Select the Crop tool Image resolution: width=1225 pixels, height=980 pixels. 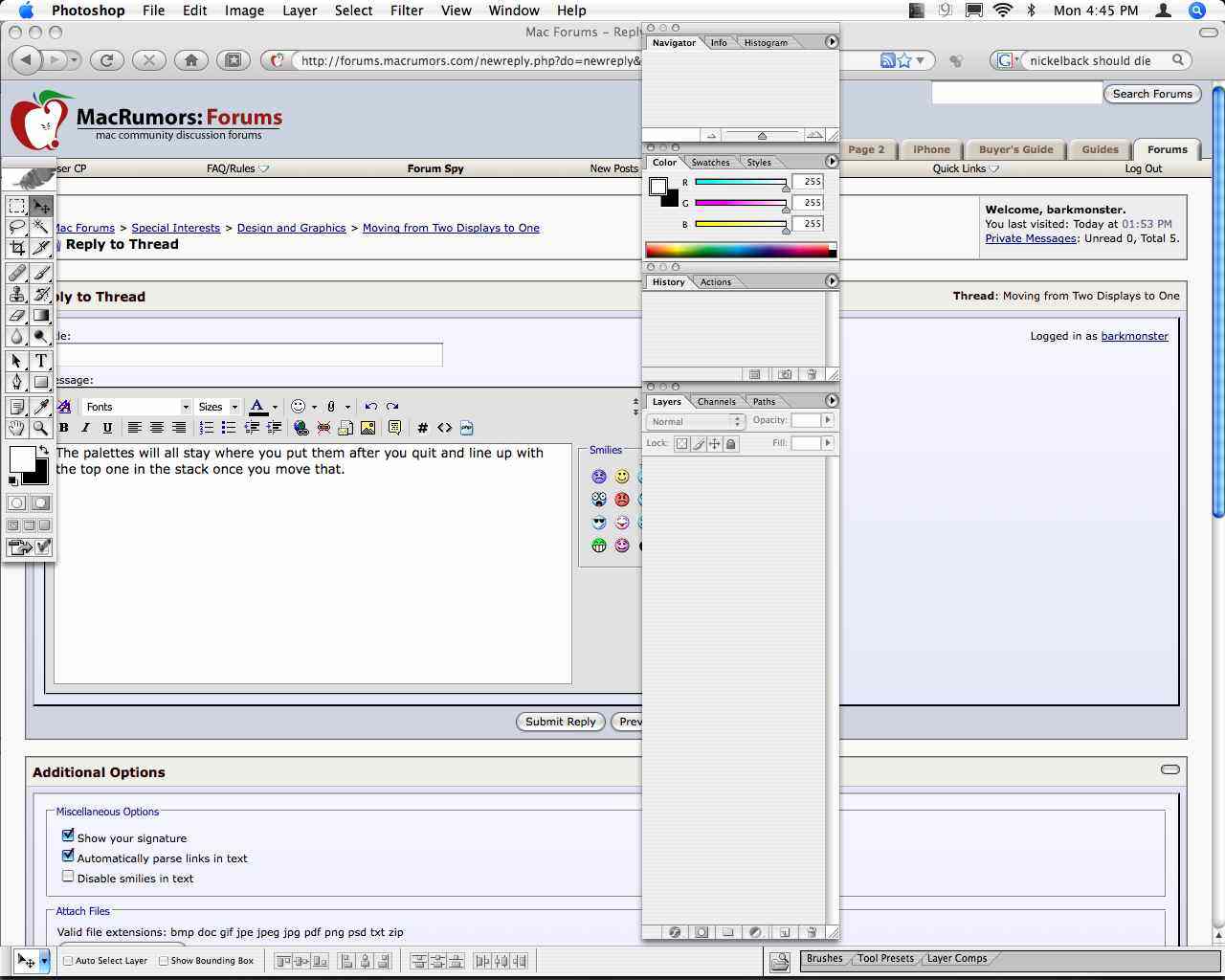click(x=16, y=248)
